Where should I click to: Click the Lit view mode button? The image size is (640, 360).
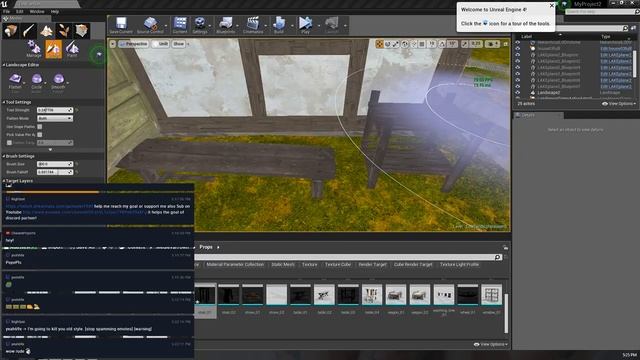click(x=161, y=44)
